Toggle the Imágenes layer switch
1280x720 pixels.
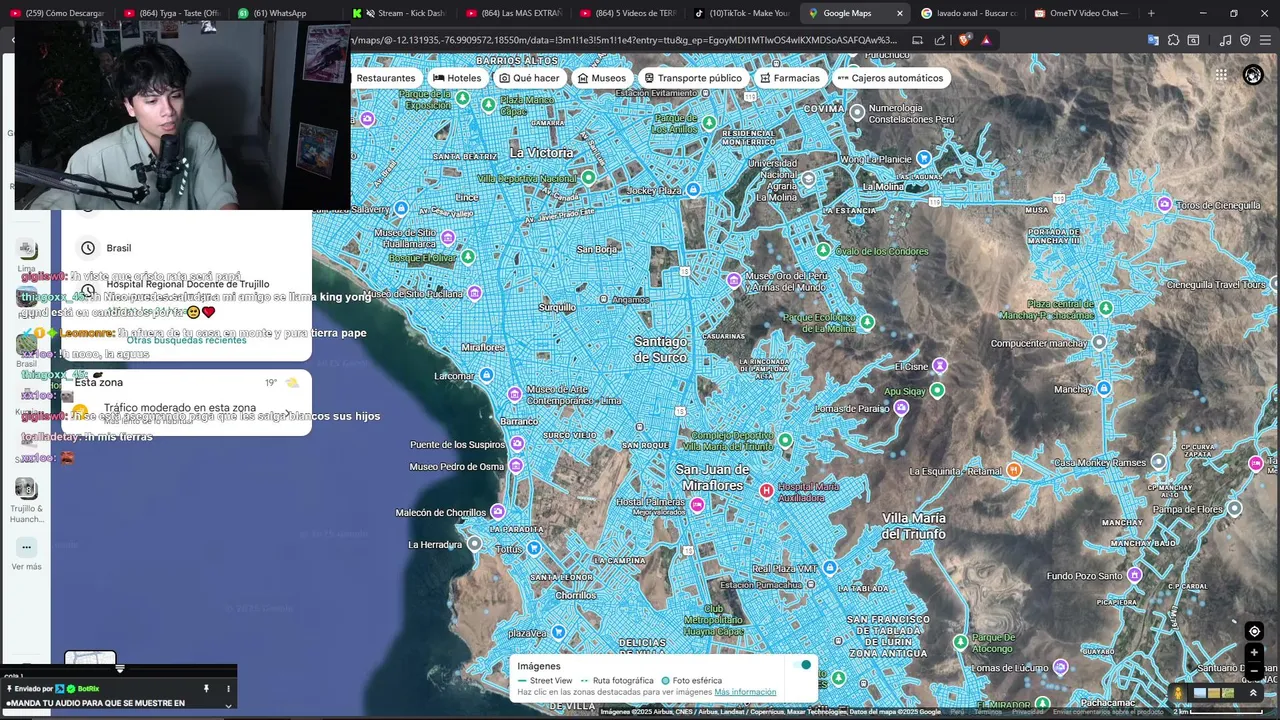pos(800,666)
